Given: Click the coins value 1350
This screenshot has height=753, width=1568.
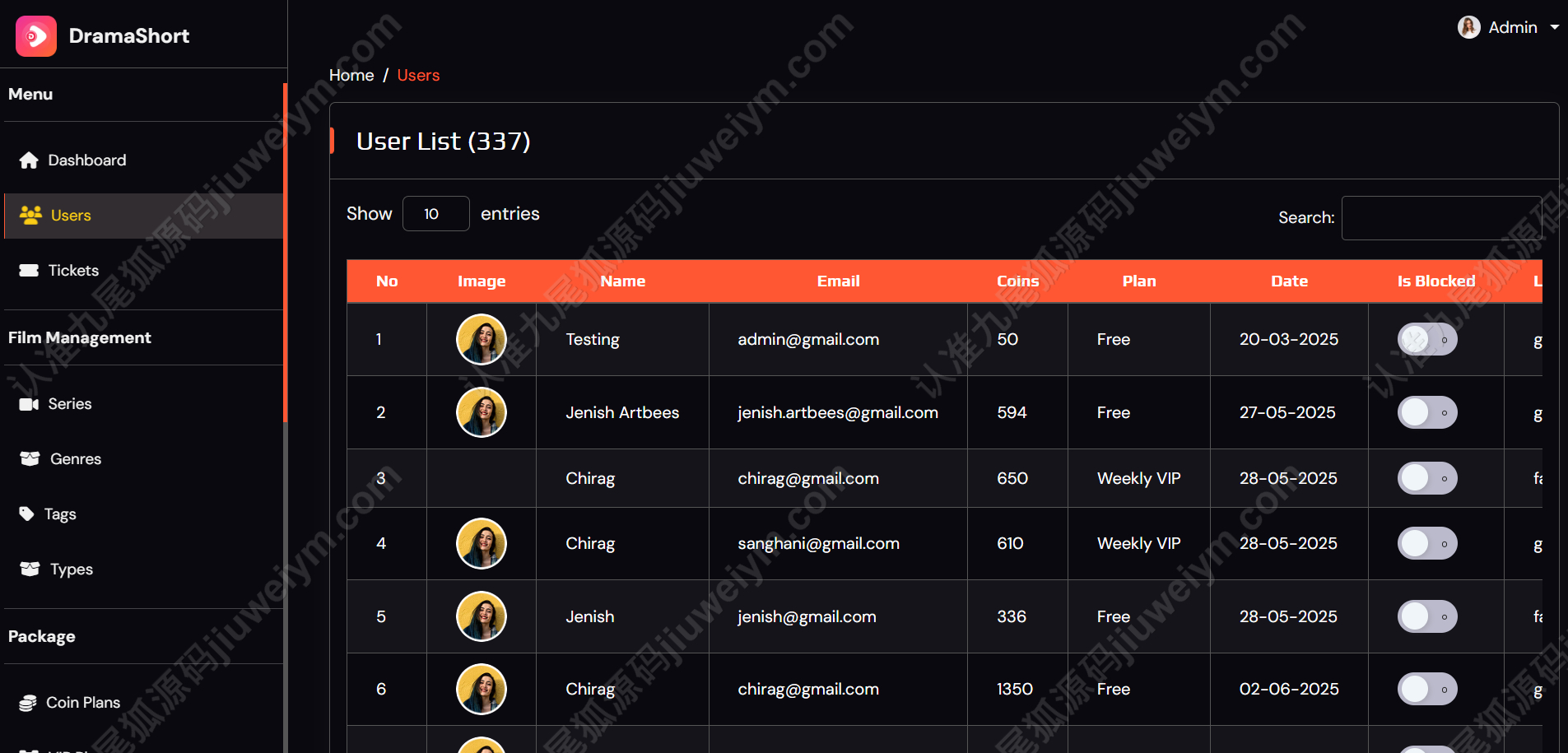Looking at the screenshot, I should [1015, 689].
